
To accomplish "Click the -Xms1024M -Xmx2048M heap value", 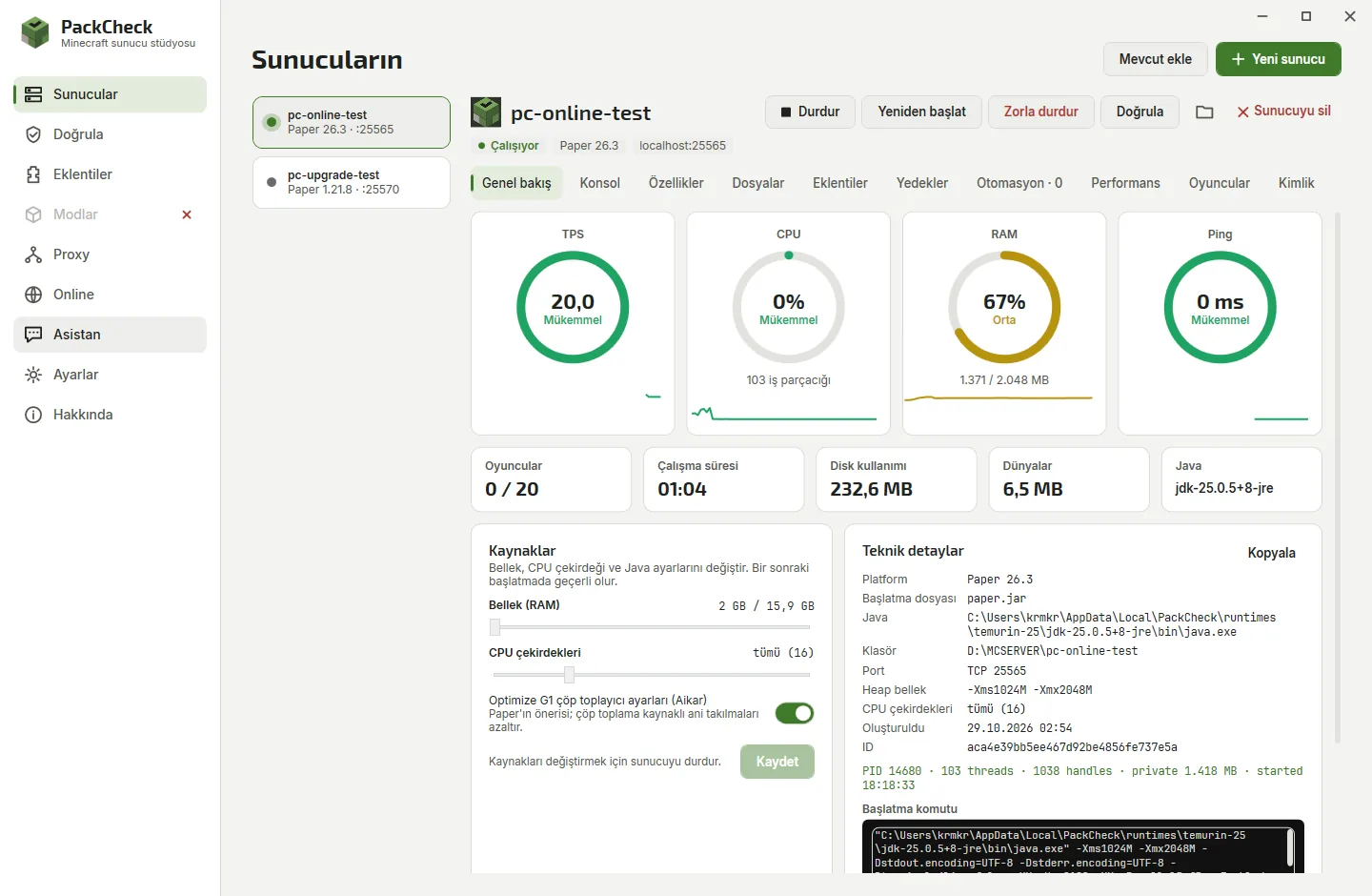I will point(1029,690).
